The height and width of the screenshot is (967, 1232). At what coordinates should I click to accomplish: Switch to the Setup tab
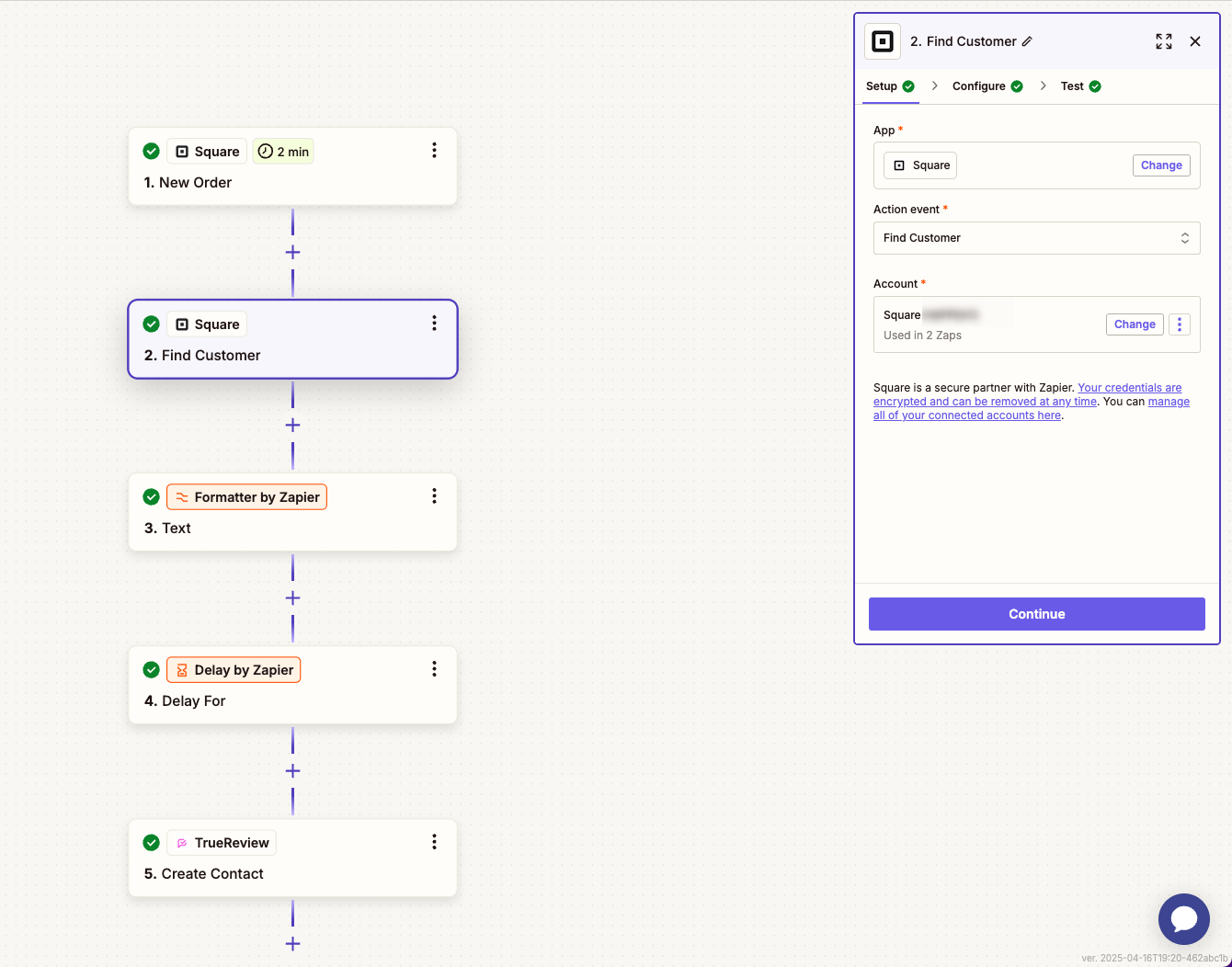(x=890, y=86)
